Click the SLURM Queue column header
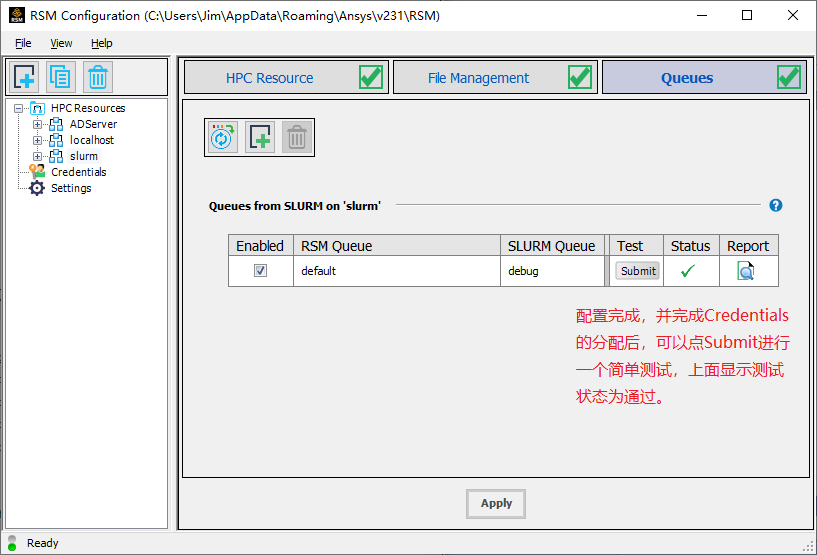 [552, 245]
